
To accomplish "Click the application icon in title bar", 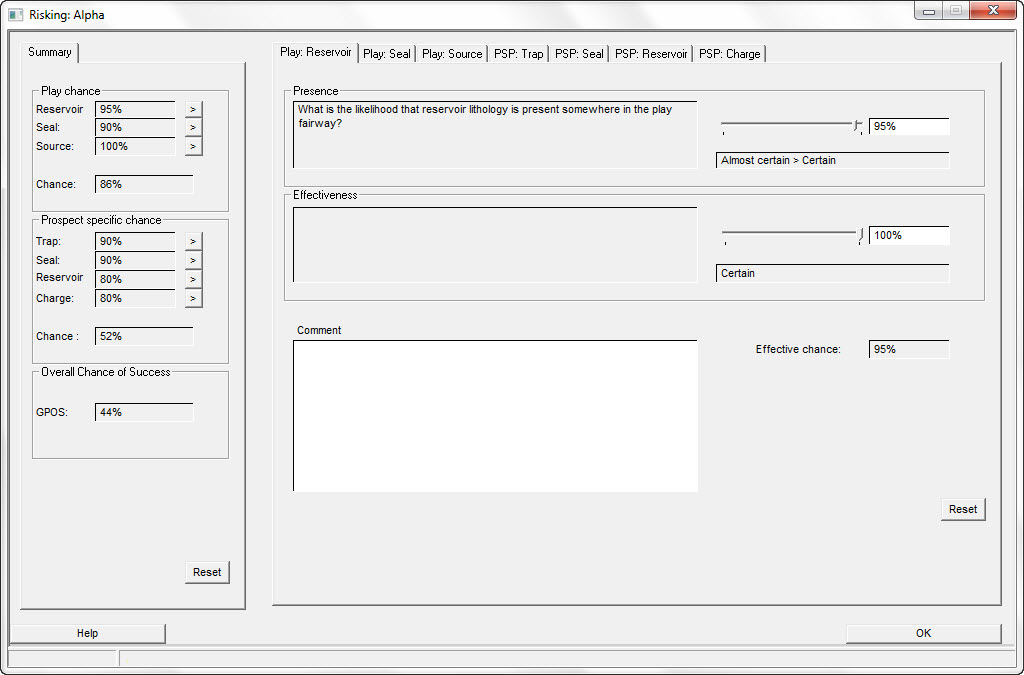I will [15, 15].
